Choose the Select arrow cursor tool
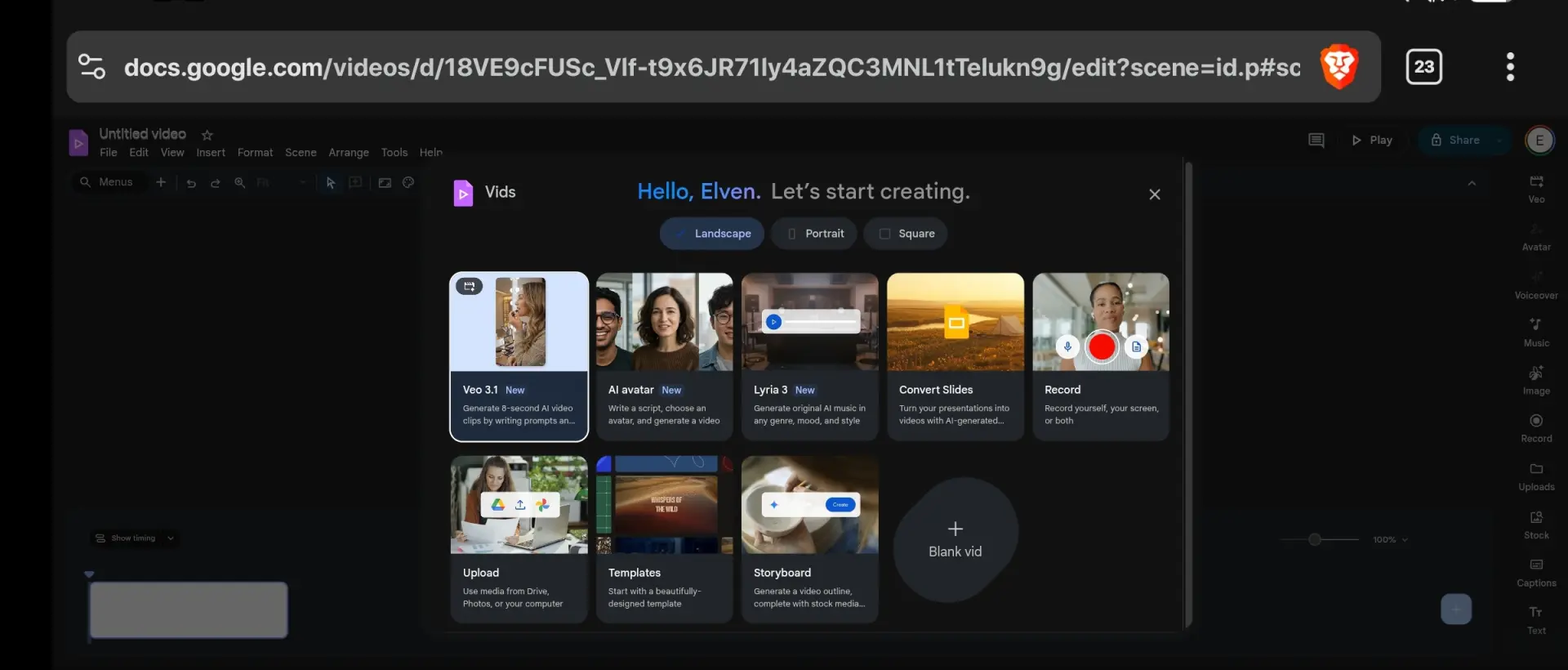1568x670 pixels. [x=331, y=183]
